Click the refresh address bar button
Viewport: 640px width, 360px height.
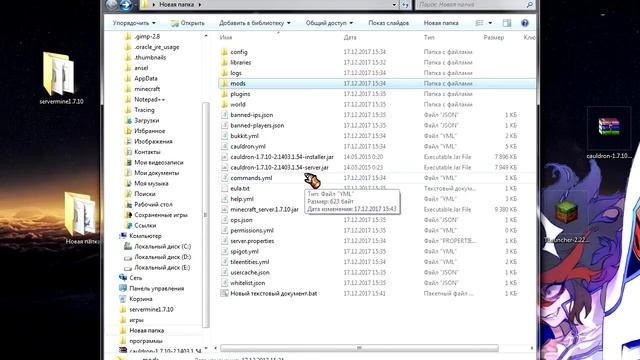pos(405,4)
